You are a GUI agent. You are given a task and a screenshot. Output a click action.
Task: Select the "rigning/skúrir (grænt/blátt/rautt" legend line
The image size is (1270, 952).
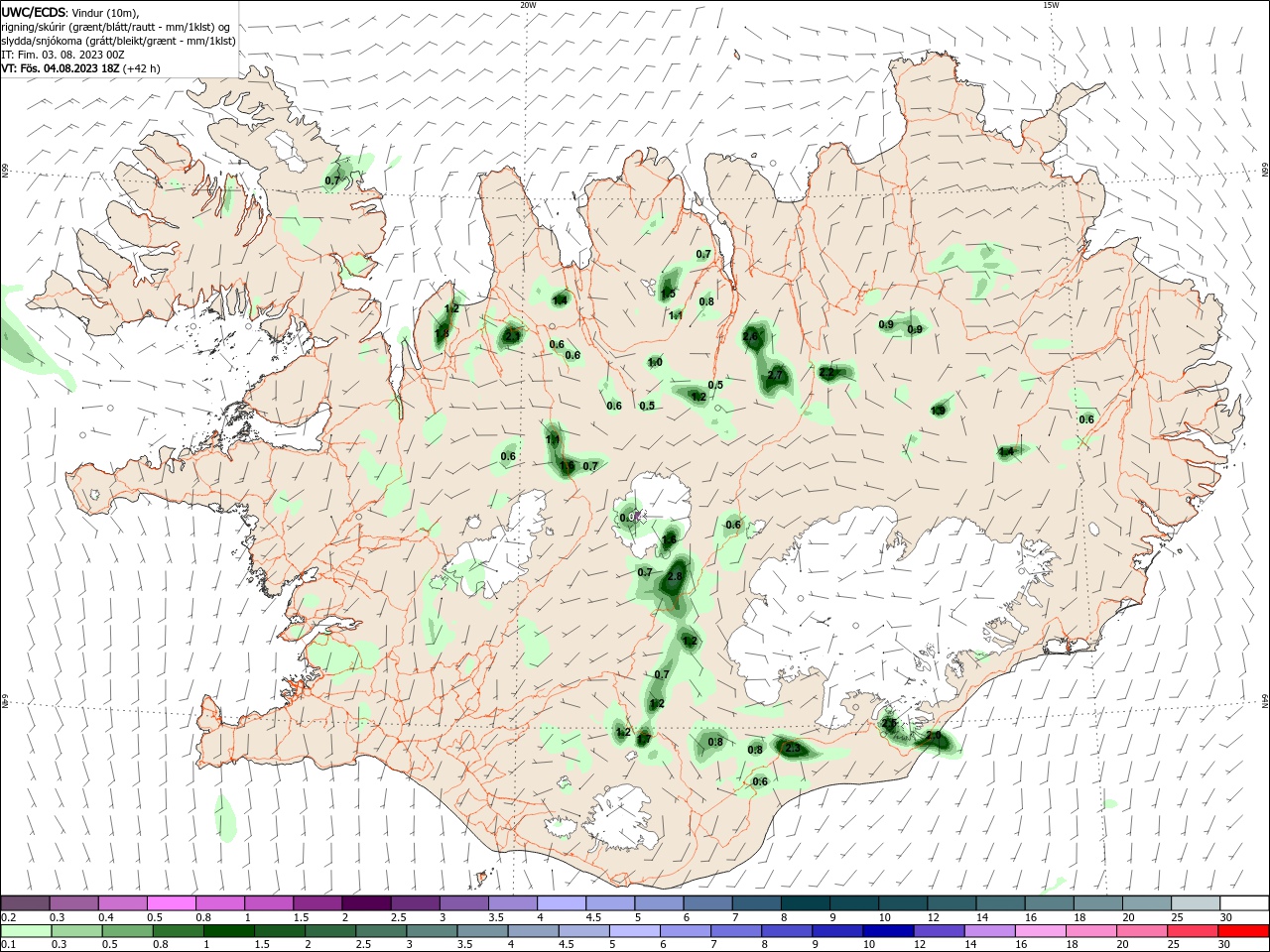click(116, 27)
